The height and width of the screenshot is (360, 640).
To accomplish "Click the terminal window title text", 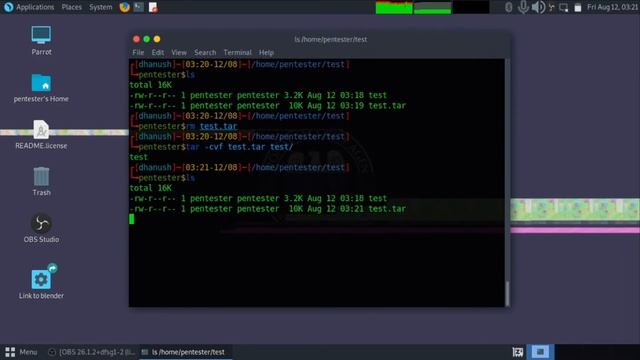I will [331, 39].
